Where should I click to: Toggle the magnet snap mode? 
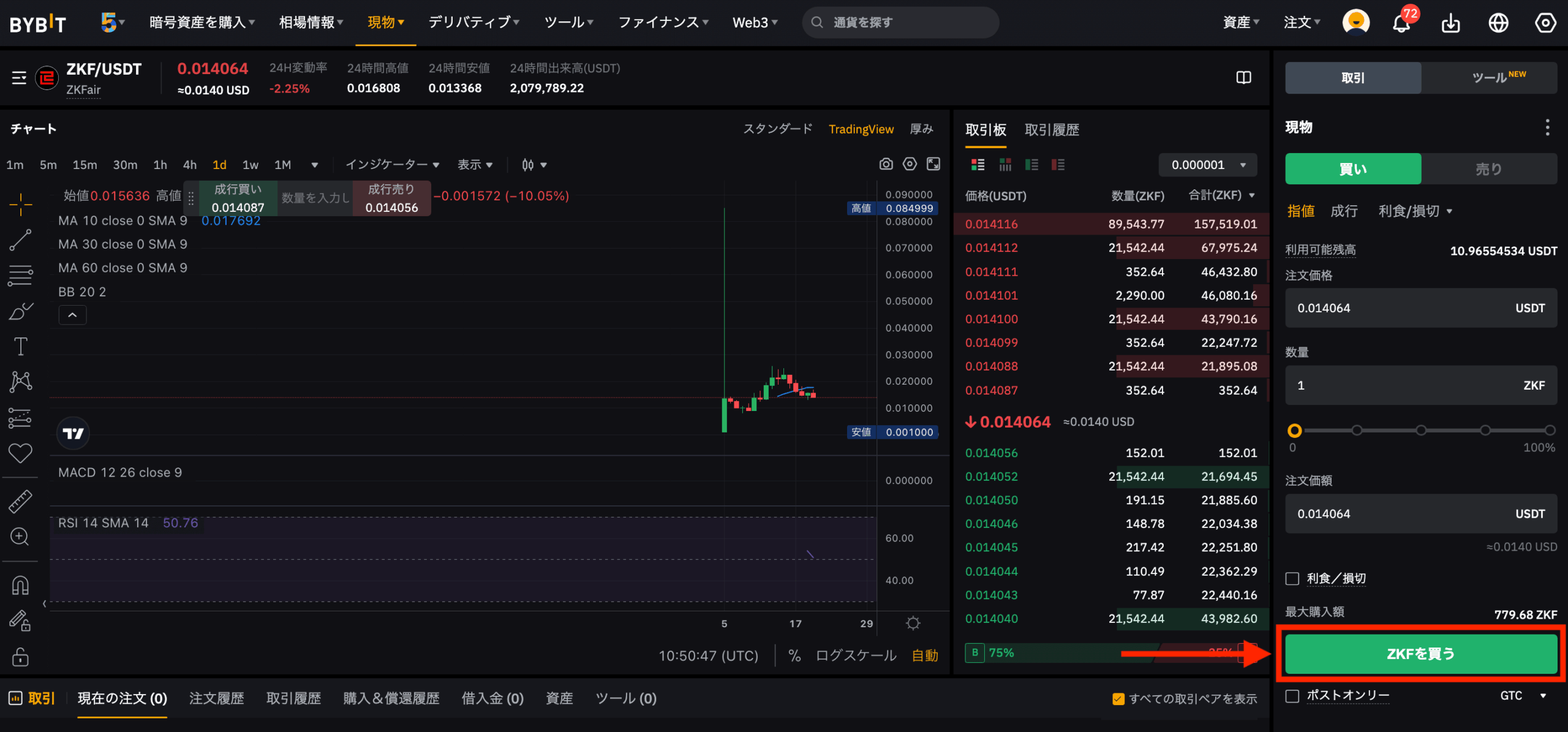[20, 586]
